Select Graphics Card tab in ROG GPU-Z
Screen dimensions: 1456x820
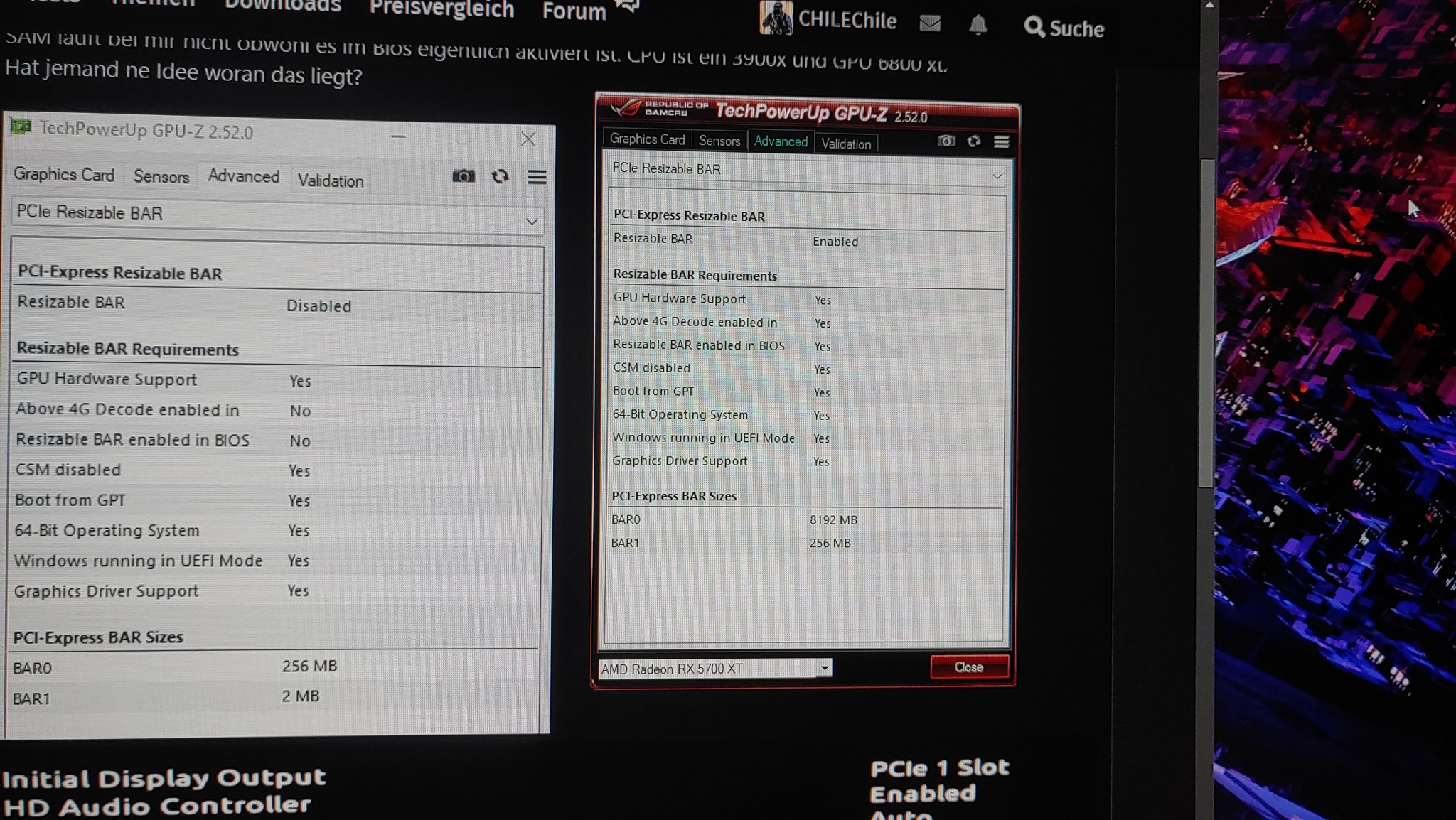pos(647,139)
